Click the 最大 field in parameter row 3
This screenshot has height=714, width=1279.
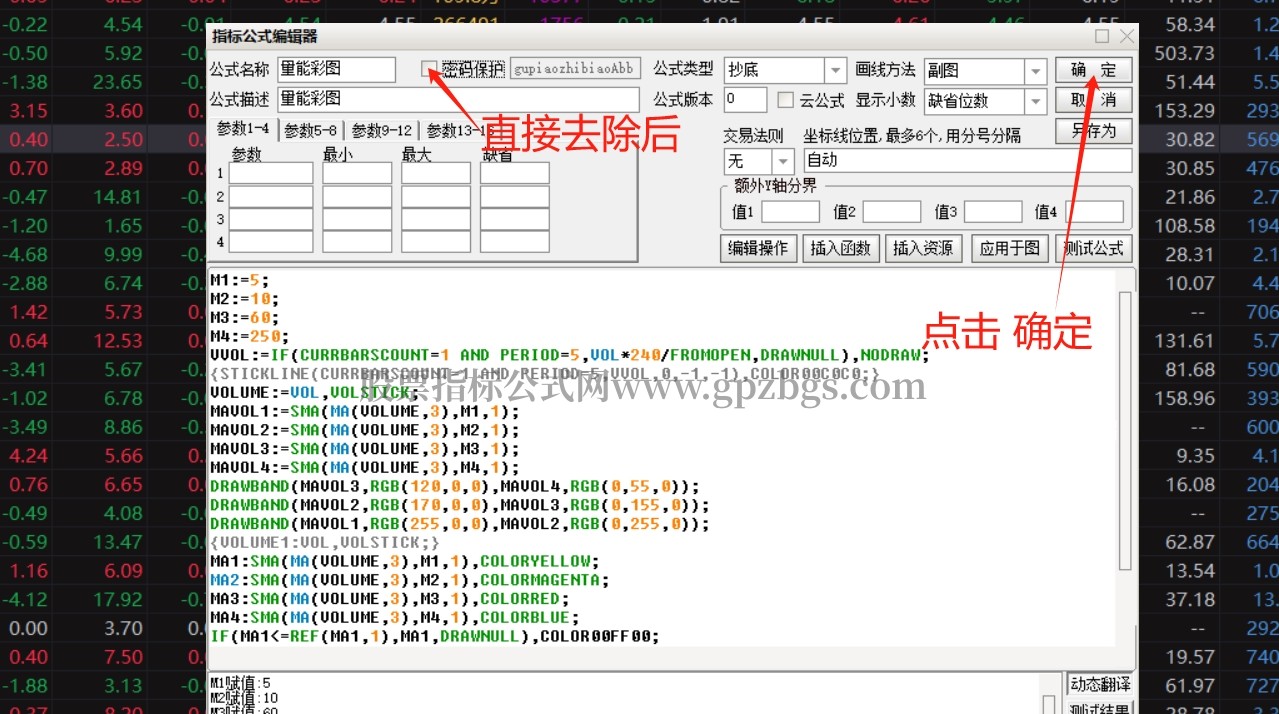pyautogui.click(x=436, y=219)
